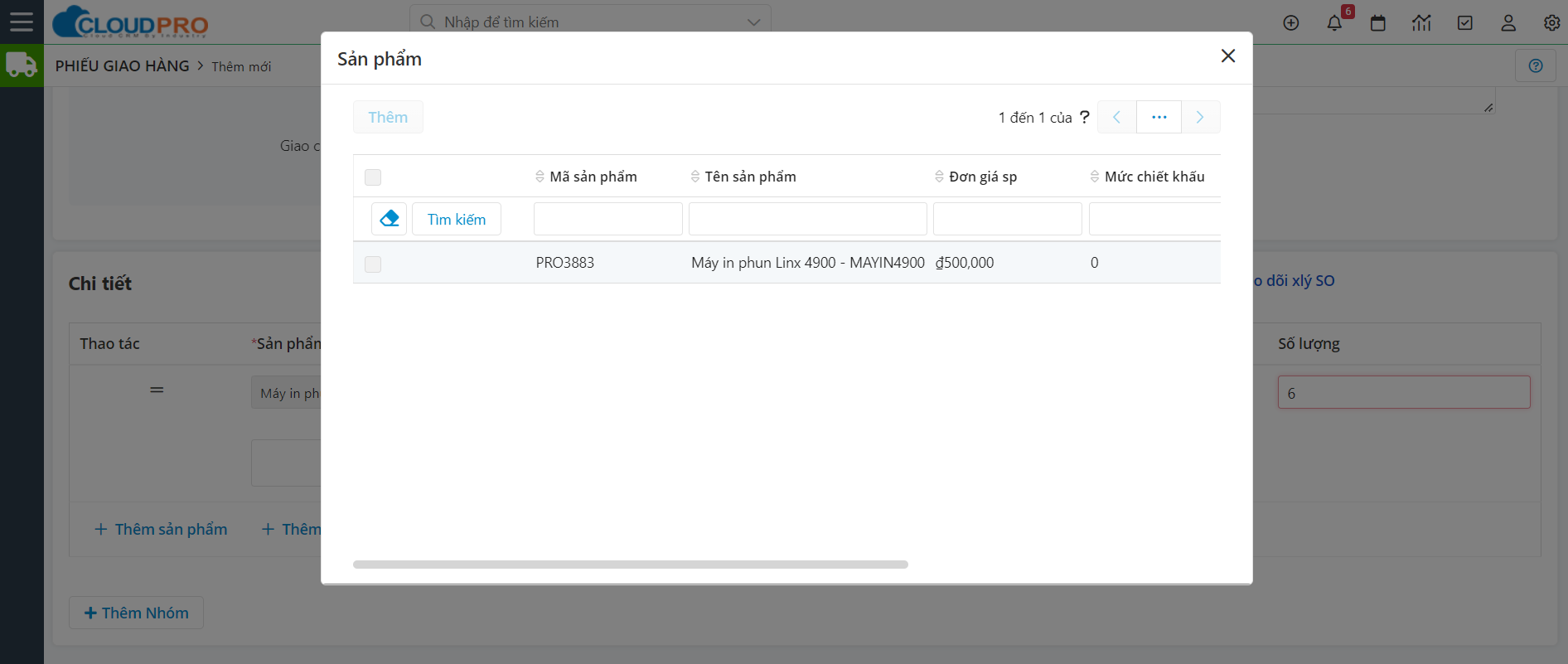
Task: Open the user profile icon
Action: [1508, 23]
